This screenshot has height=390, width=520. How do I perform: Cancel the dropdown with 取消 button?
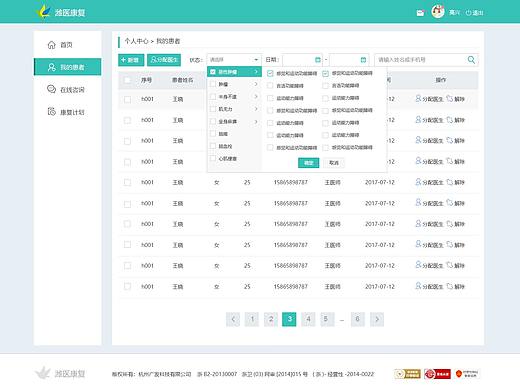coord(334,163)
